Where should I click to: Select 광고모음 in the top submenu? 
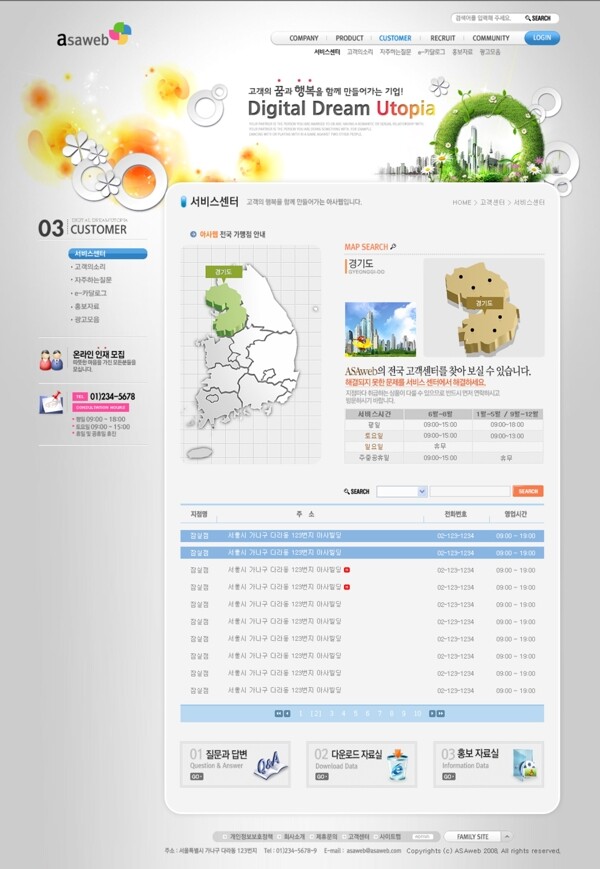[x=490, y=52]
